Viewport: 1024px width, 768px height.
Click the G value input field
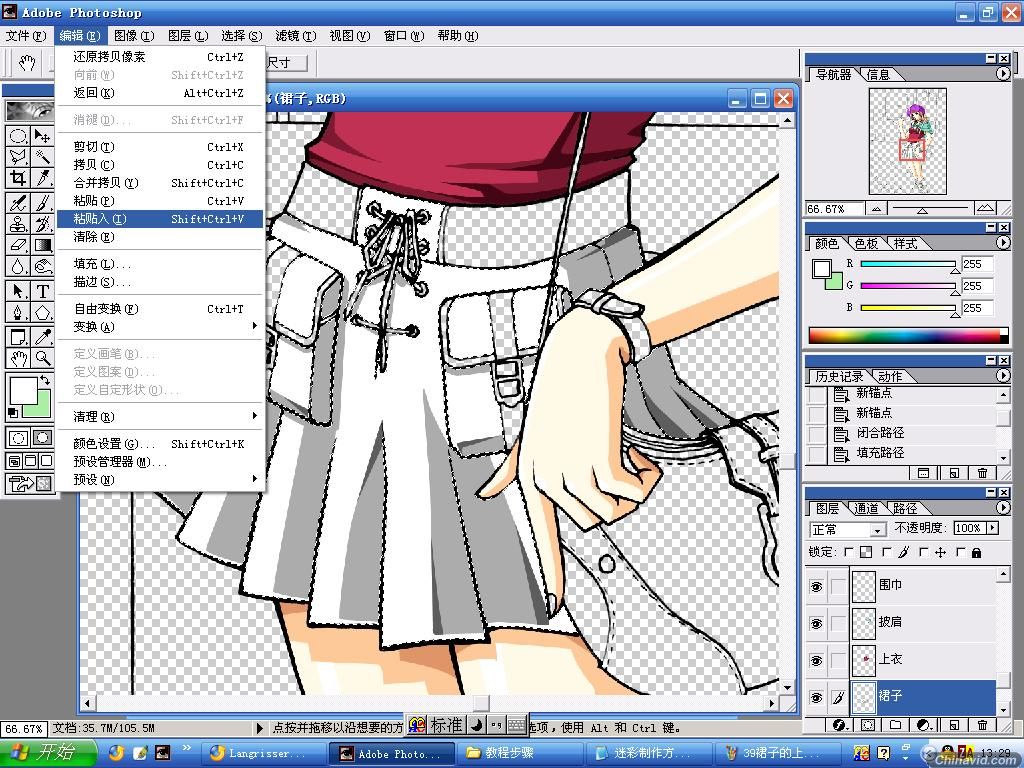click(977, 285)
